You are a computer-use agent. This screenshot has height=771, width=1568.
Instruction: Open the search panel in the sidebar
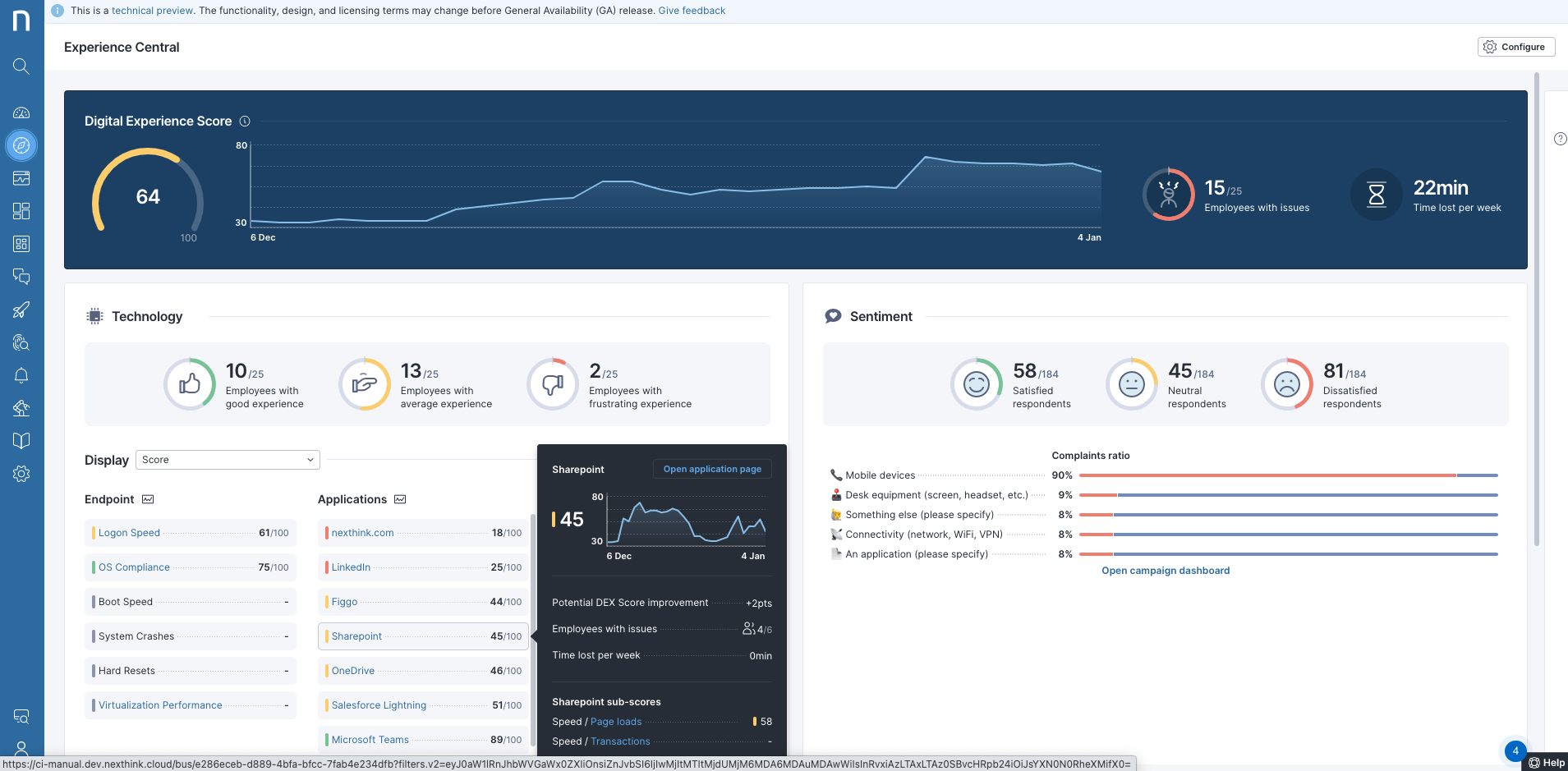coord(22,67)
